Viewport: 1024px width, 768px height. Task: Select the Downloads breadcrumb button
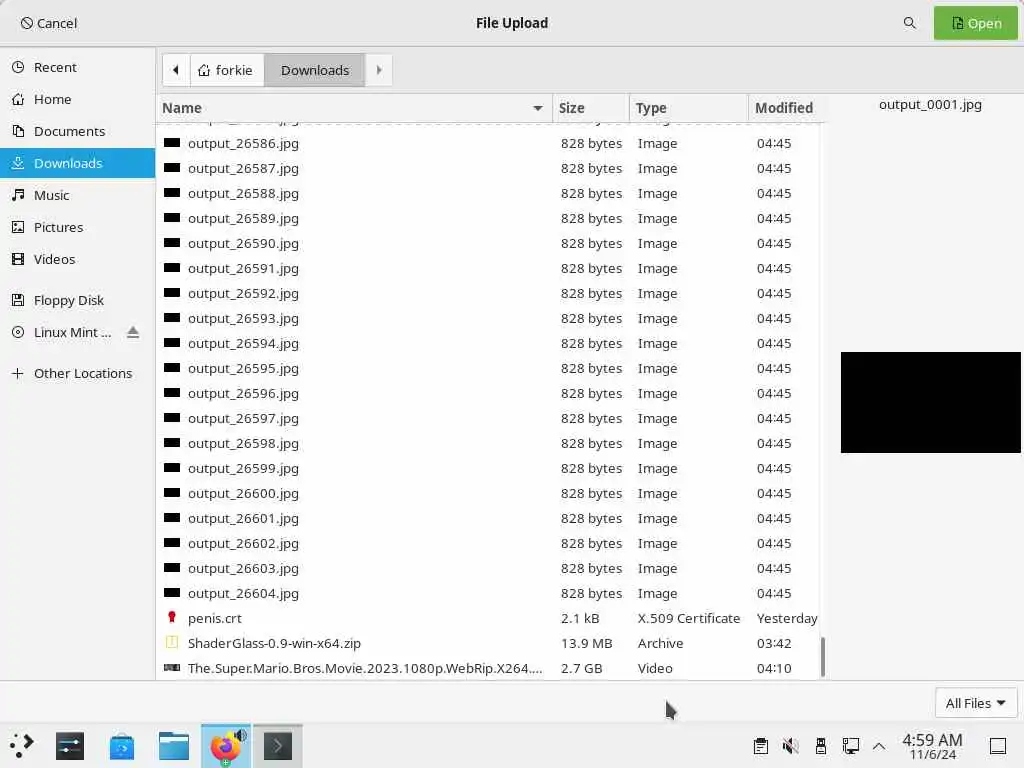[x=315, y=70]
